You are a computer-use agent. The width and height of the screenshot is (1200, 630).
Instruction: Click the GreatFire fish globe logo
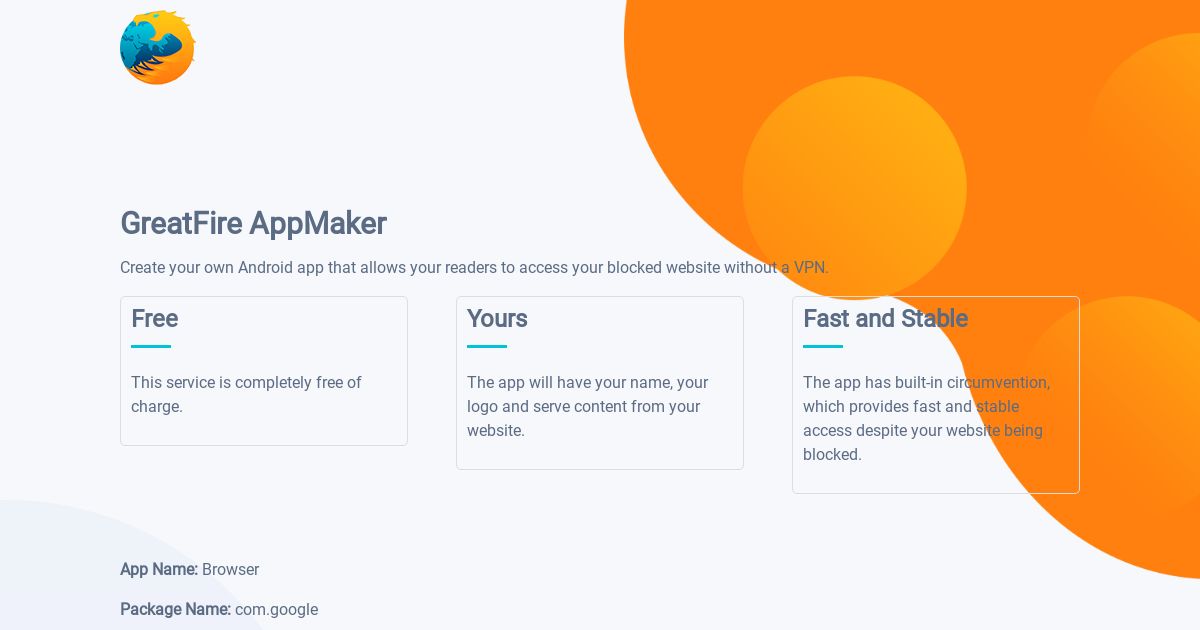157,47
